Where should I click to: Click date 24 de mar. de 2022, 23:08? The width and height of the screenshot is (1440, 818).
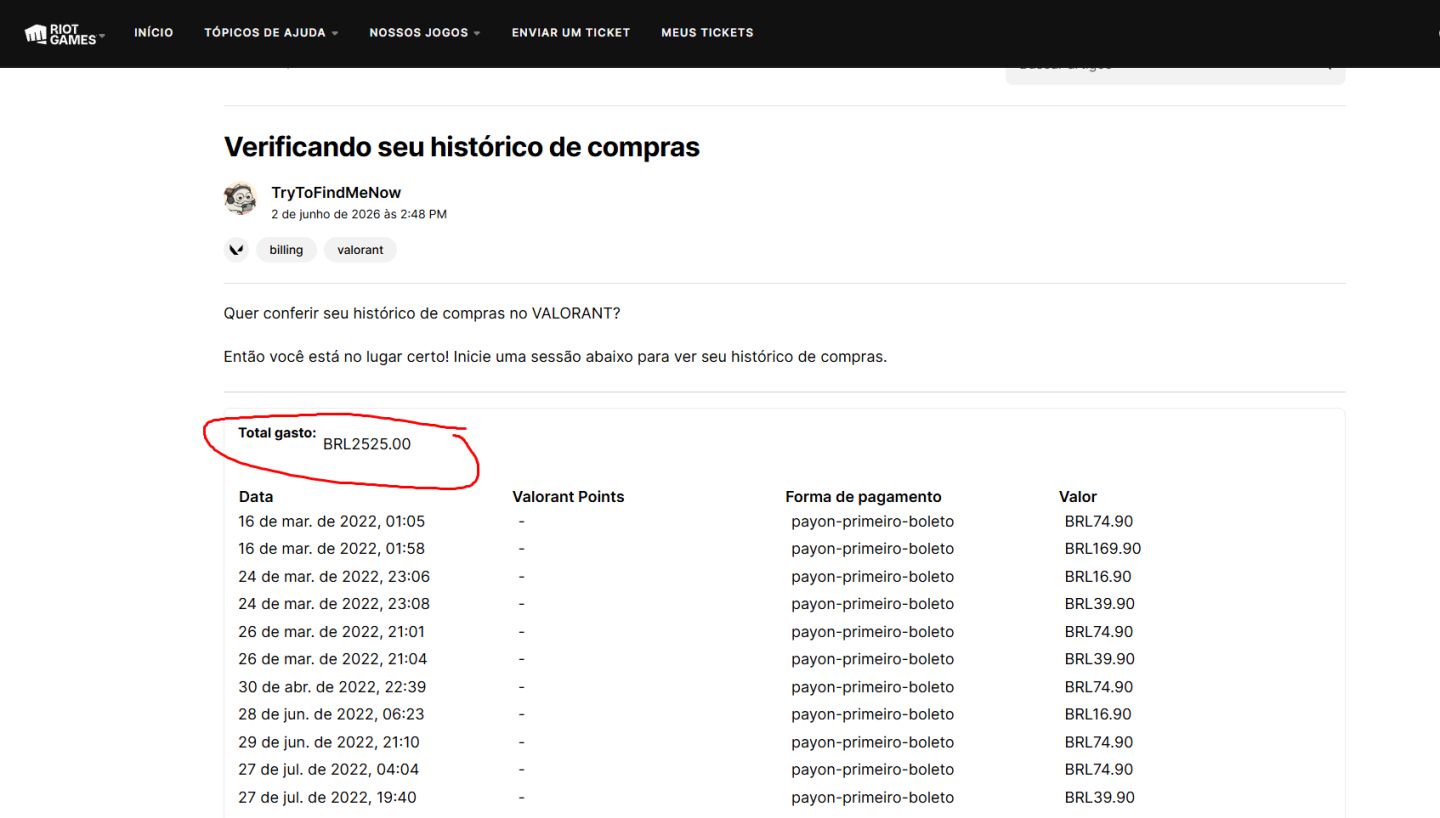[x=334, y=603]
